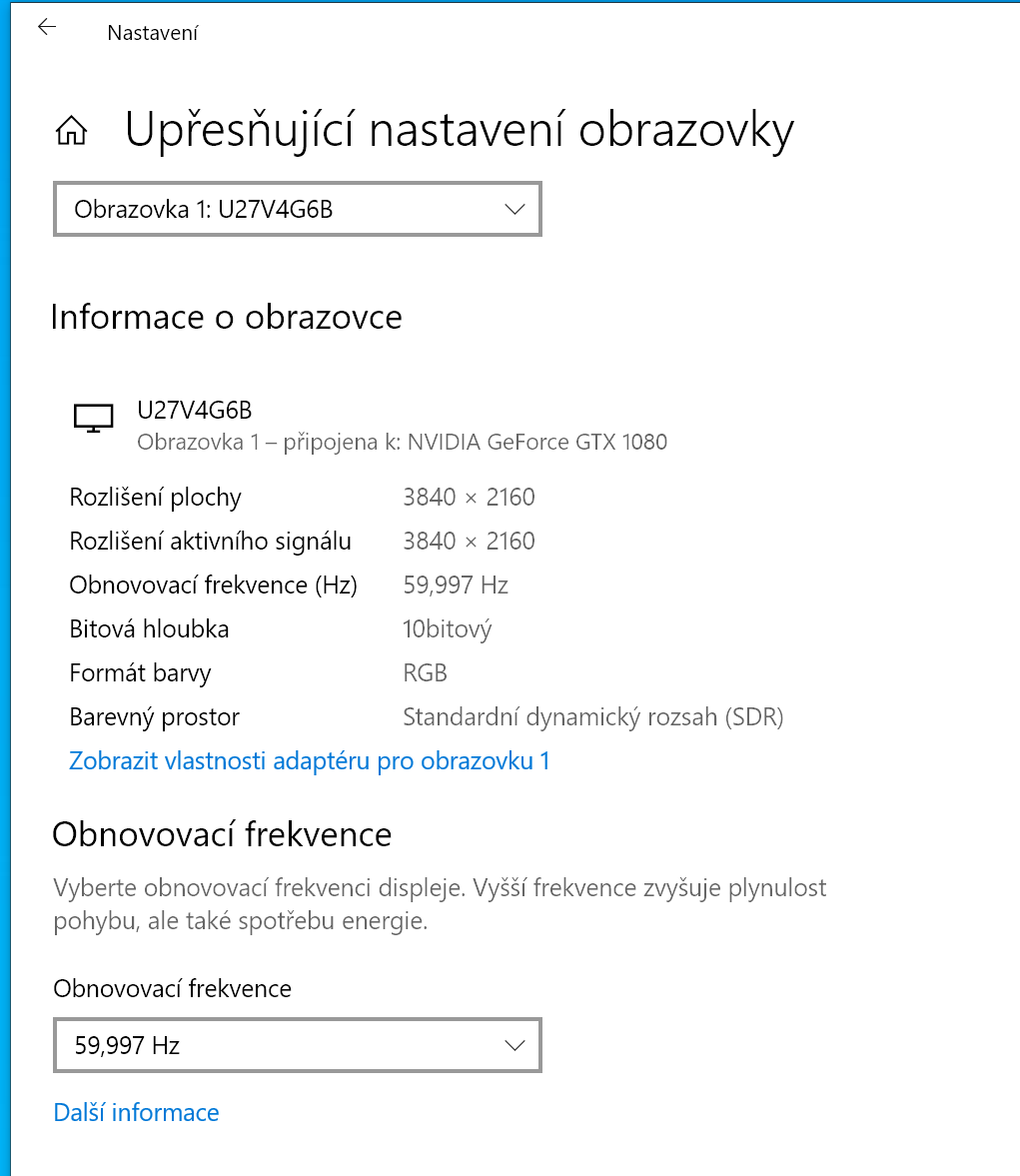Click the monitor icon beside U27V4G6B

[94, 418]
